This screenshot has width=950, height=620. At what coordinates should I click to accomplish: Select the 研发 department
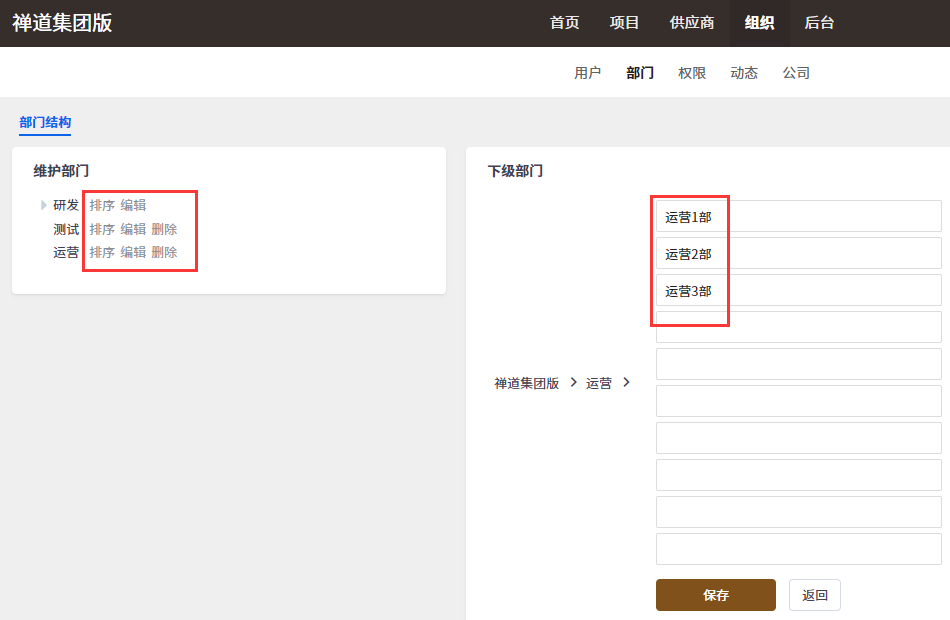66,205
